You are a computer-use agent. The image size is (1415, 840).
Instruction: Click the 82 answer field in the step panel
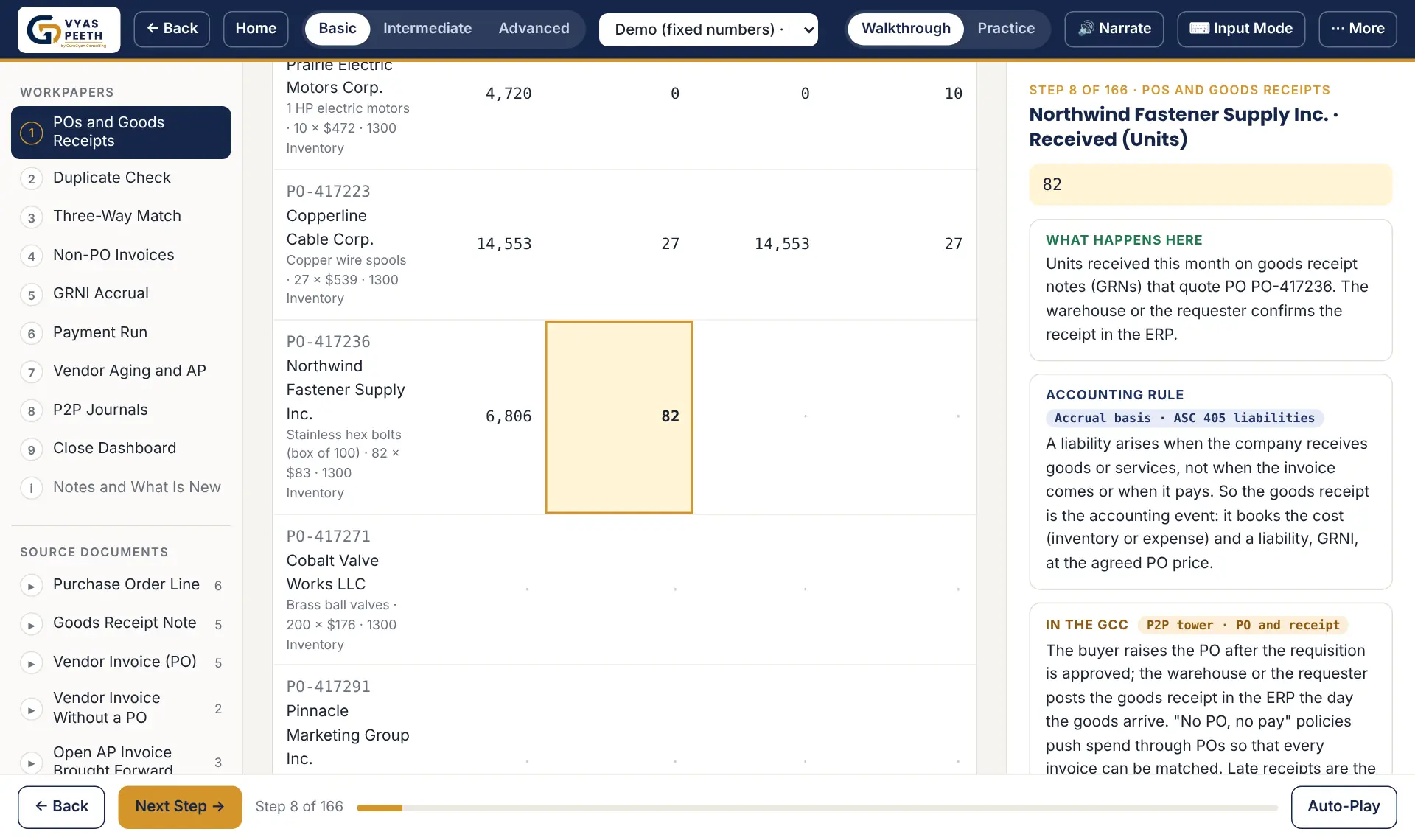(x=1210, y=185)
